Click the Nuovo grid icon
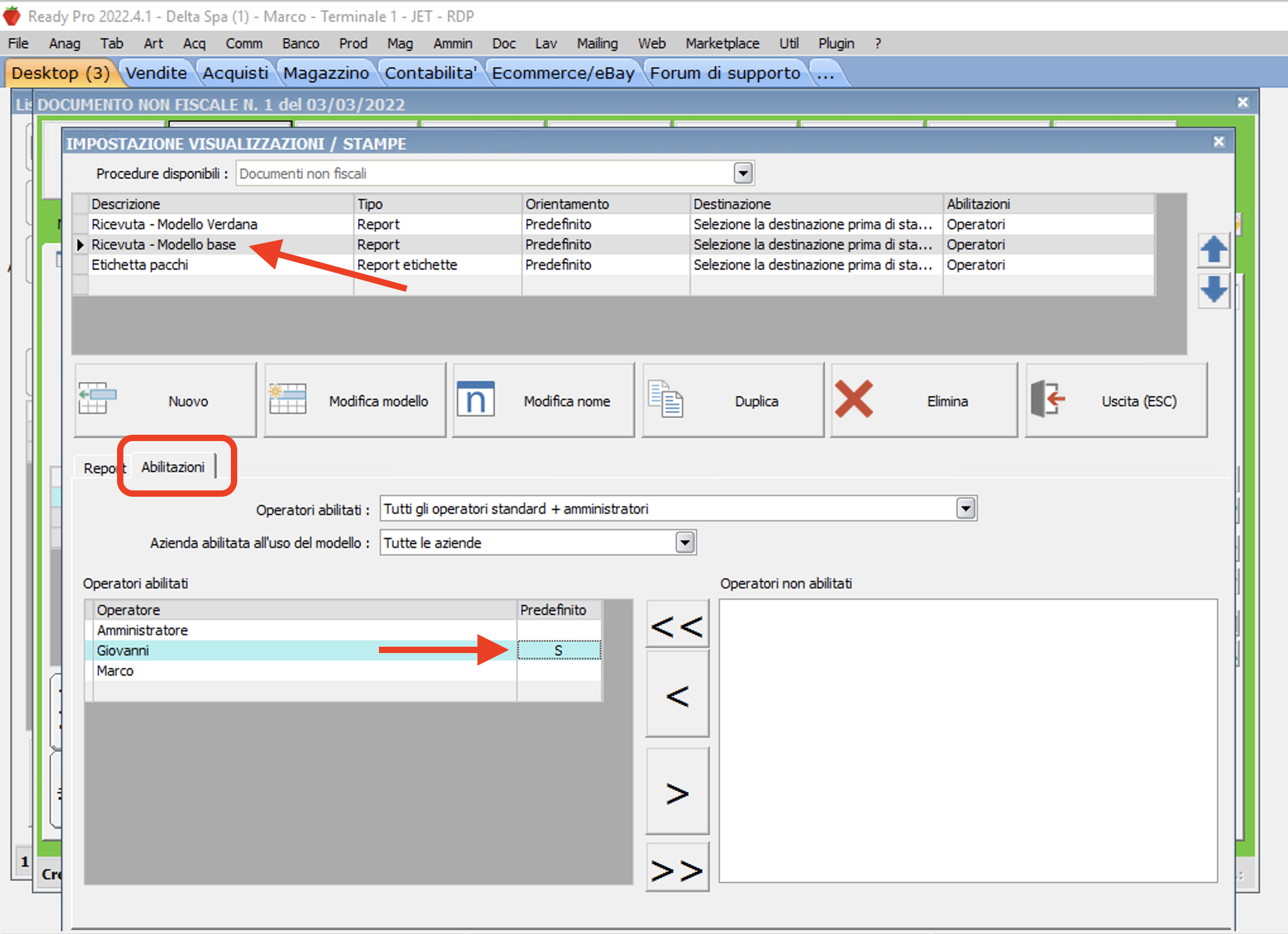Viewport: 1288px width, 934px height. pos(97,399)
